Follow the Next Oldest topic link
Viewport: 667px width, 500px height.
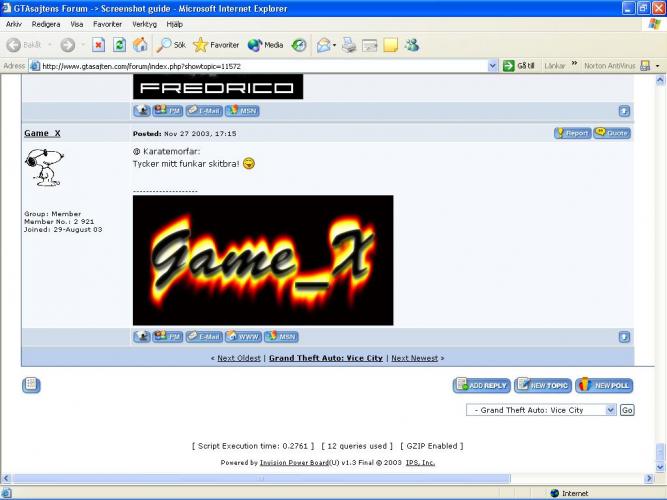[239, 358]
